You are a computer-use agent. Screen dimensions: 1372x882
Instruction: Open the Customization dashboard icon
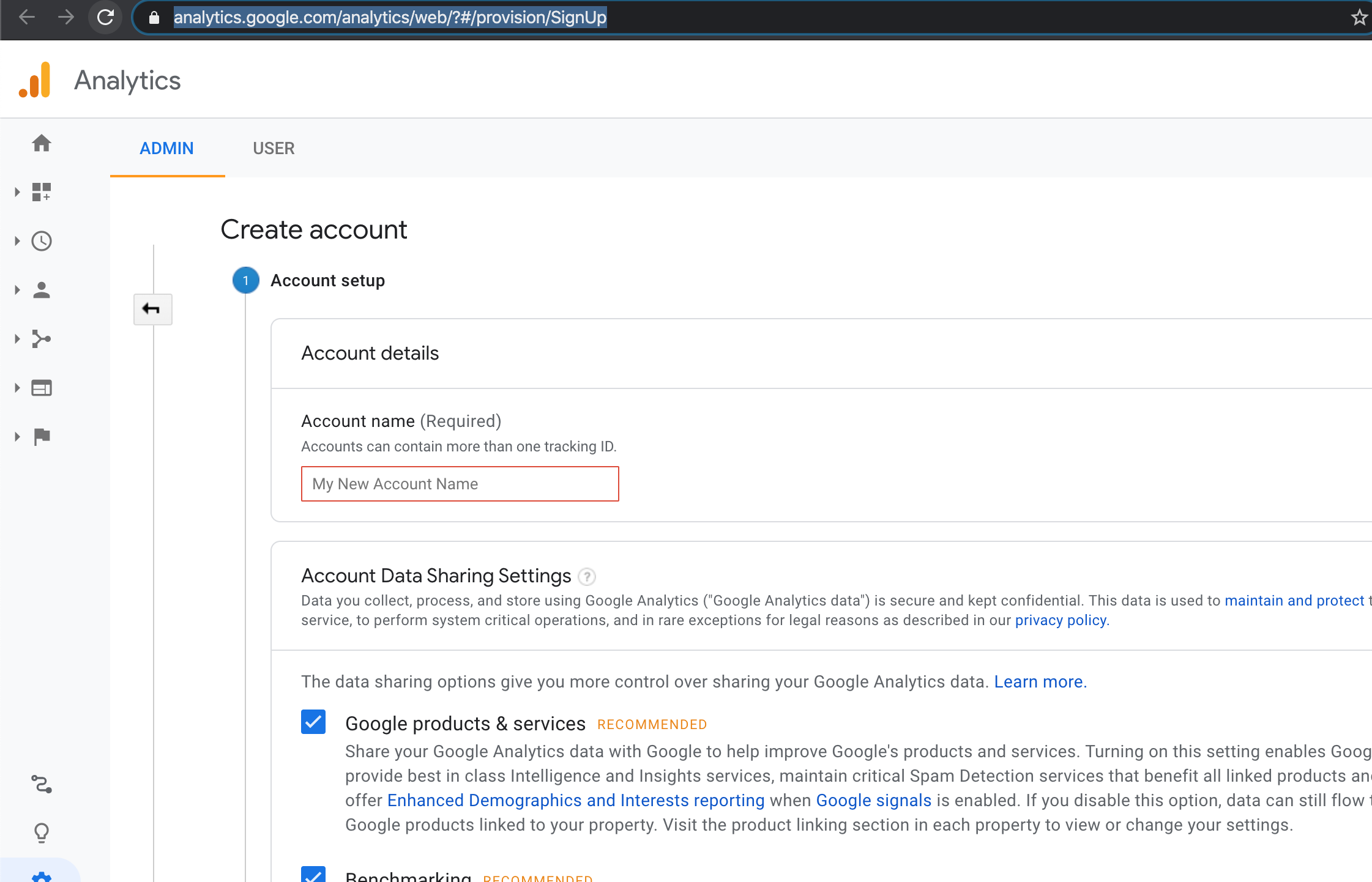coord(42,192)
